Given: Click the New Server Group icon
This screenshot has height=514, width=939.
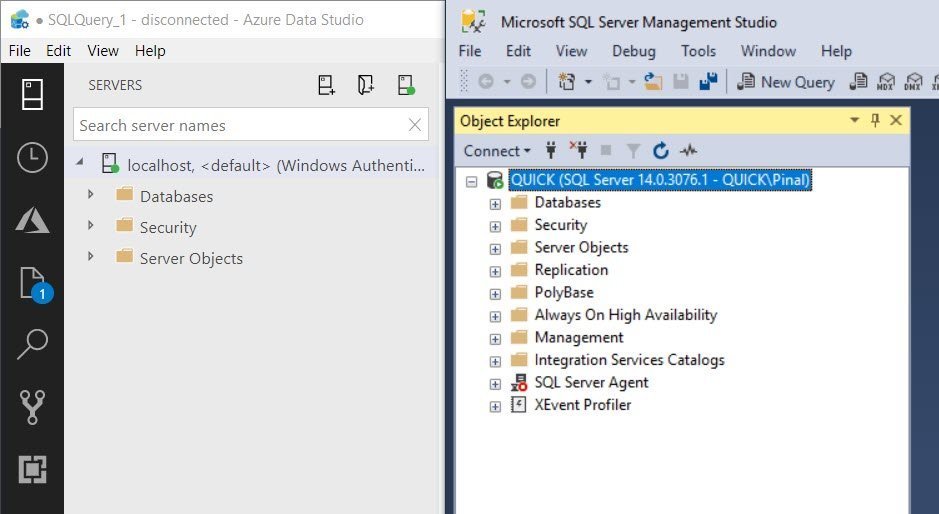Looking at the screenshot, I should point(366,85).
